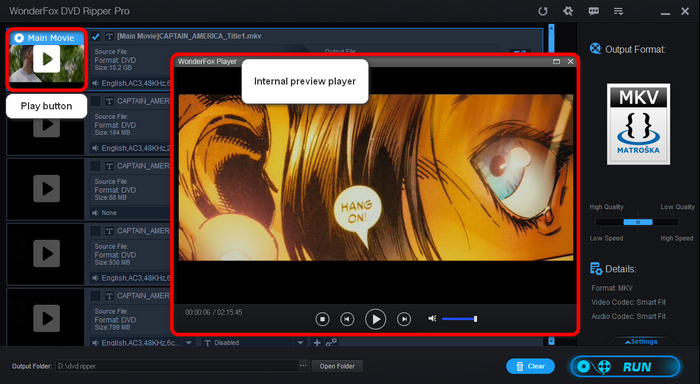Play preview of the 88 MB title
The height and width of the screenshot is (384, 700).
point(46,188)
